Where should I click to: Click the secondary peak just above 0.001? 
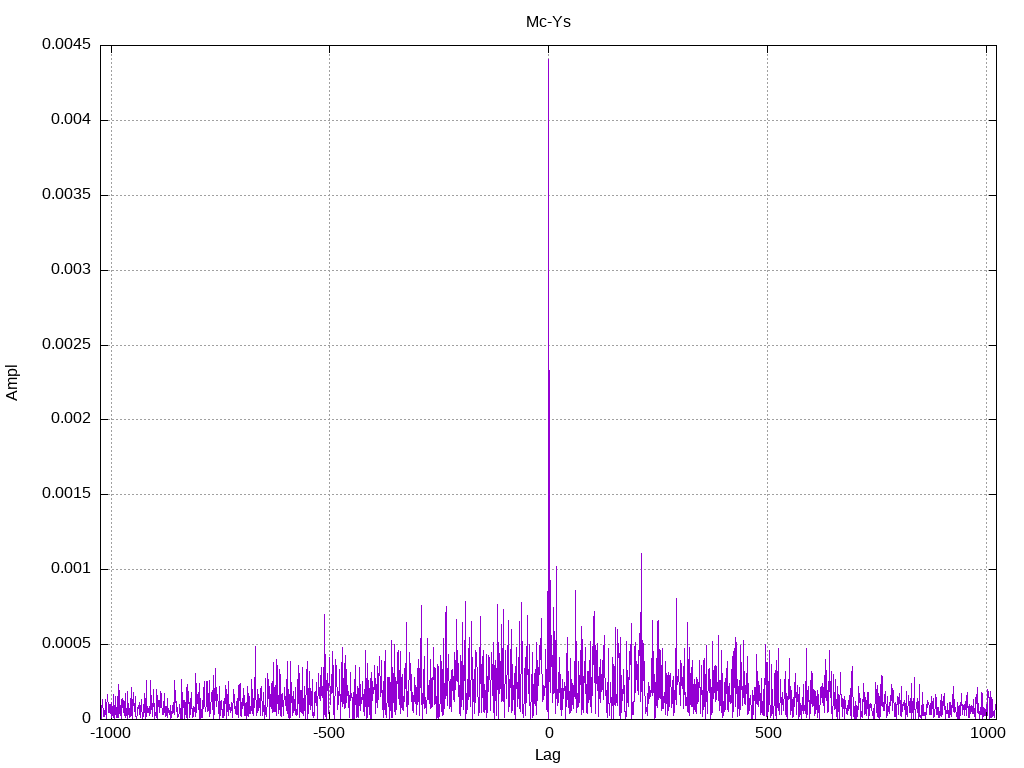point(641,554)
